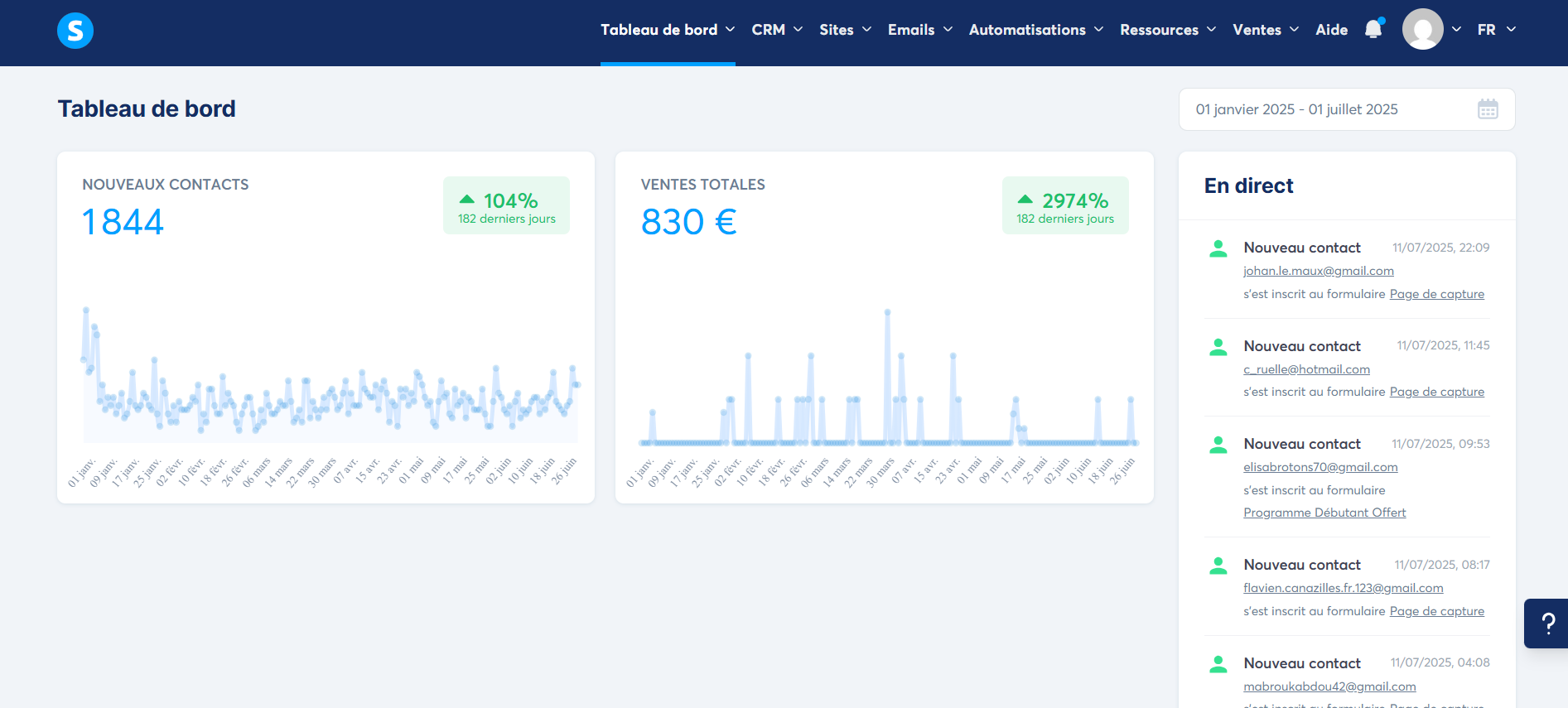Click the En direct heading
This screenshot has height=708, width=1568.
click(x=1248, y=186)
